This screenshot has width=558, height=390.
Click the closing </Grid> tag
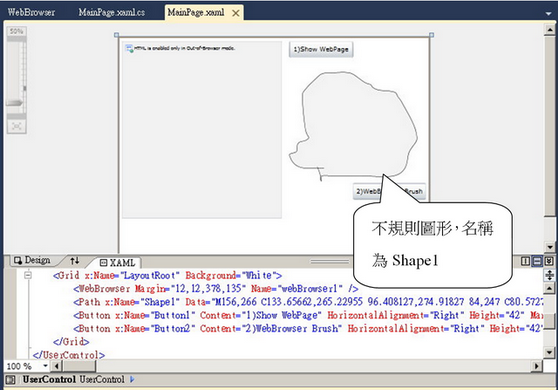point(71,342)
